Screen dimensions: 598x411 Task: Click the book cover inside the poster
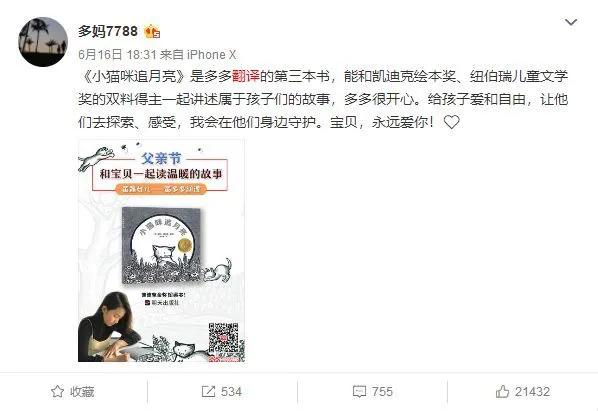[162, 246]
